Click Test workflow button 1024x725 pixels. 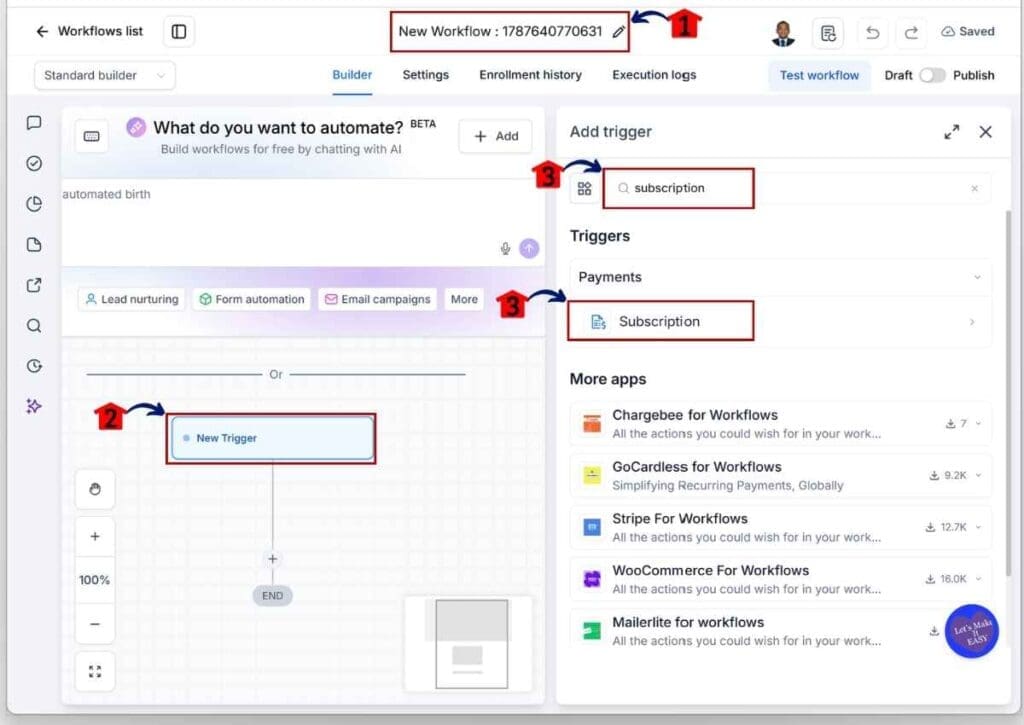pos(819,75)
